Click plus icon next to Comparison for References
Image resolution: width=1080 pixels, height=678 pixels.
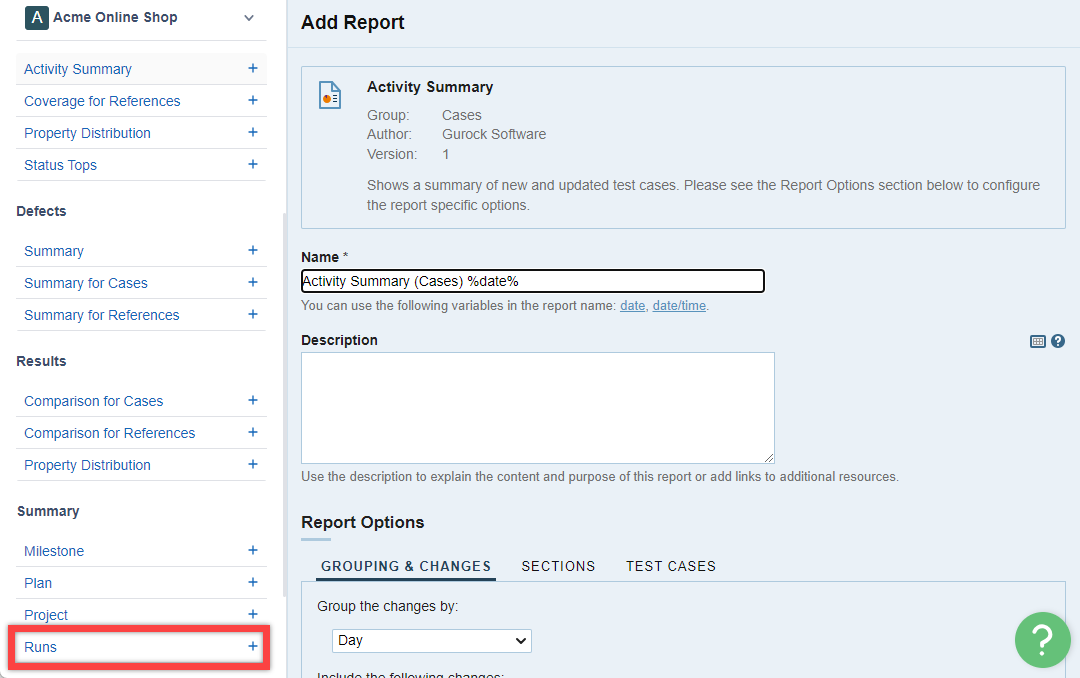(252, 433)
